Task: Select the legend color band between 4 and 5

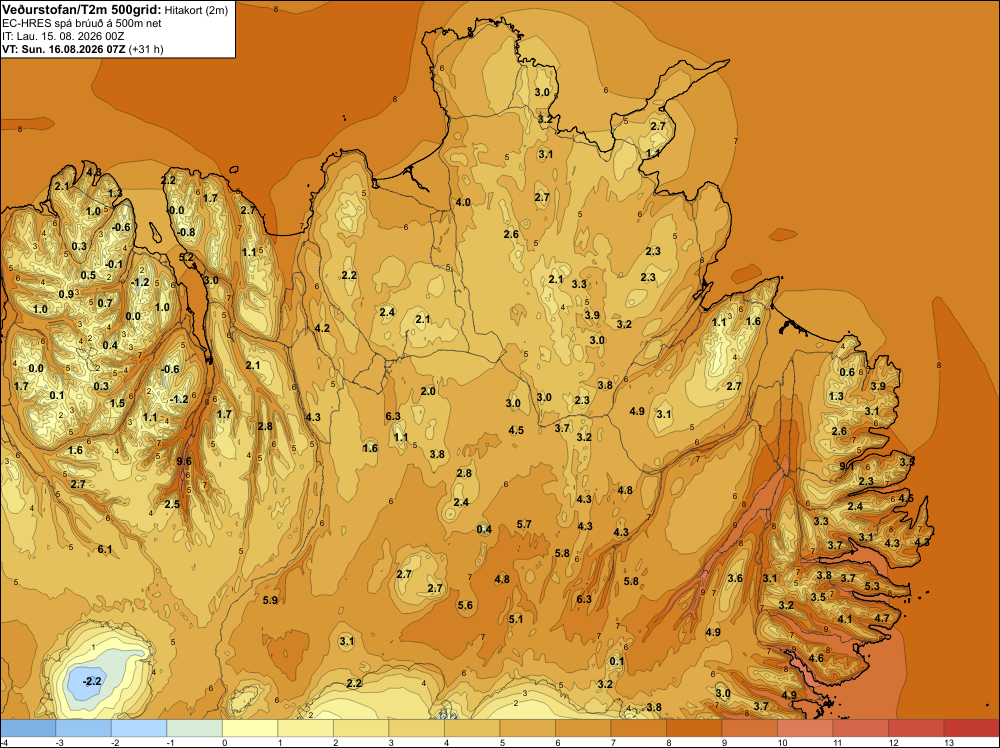Action: [472, 728]
